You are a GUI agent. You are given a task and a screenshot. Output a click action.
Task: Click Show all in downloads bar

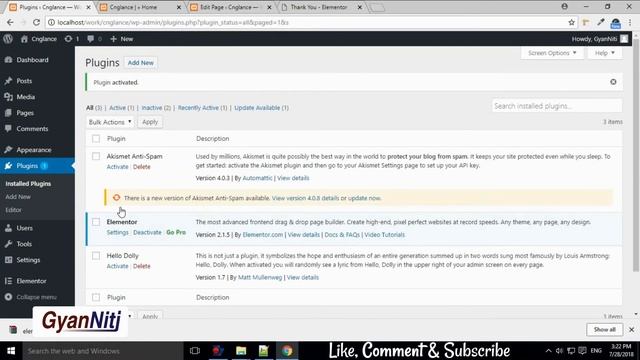coord(604,329)
